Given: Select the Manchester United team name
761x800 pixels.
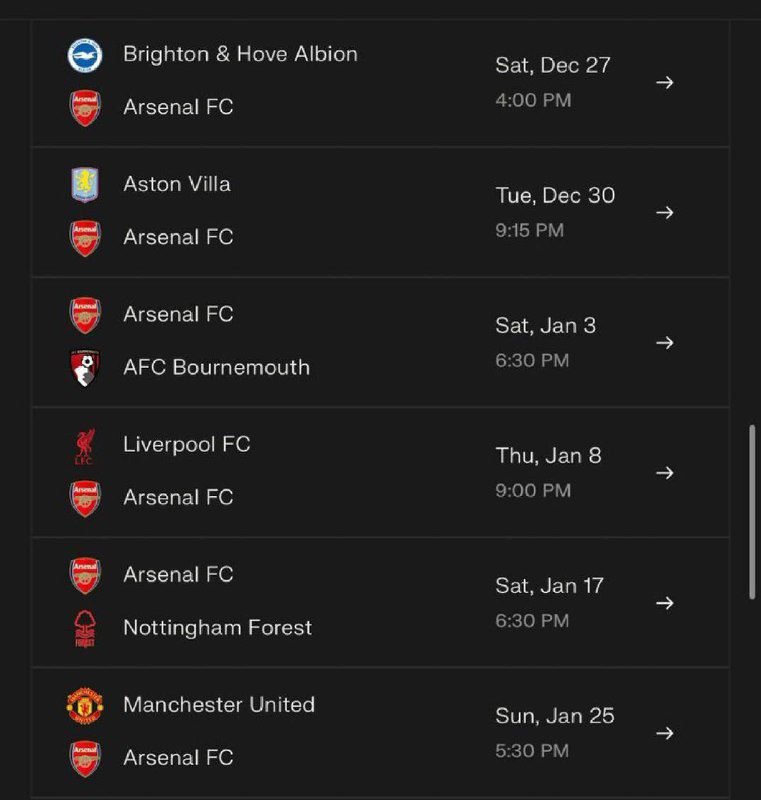Looking at the screenshot, I should [x=219, y=705].
